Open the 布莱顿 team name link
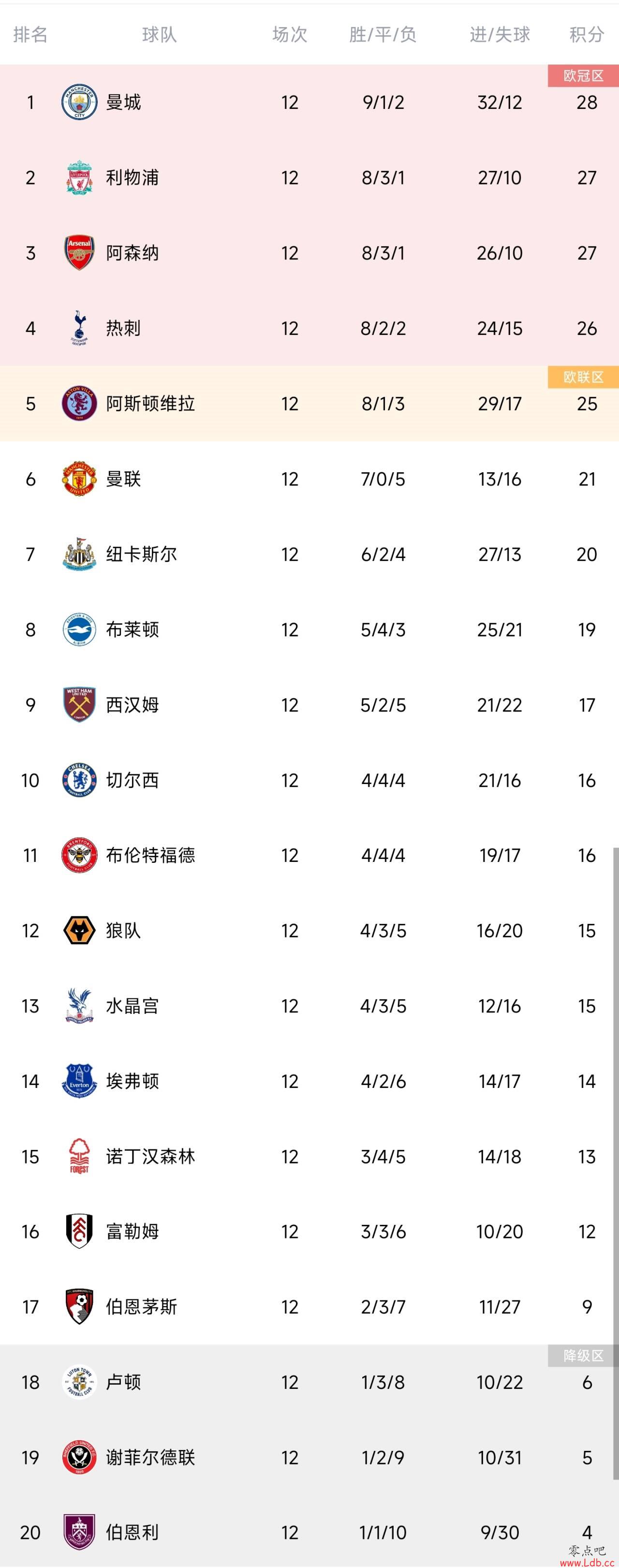The width and height of the screenshot is (619, 1568). tap(133, 630)
